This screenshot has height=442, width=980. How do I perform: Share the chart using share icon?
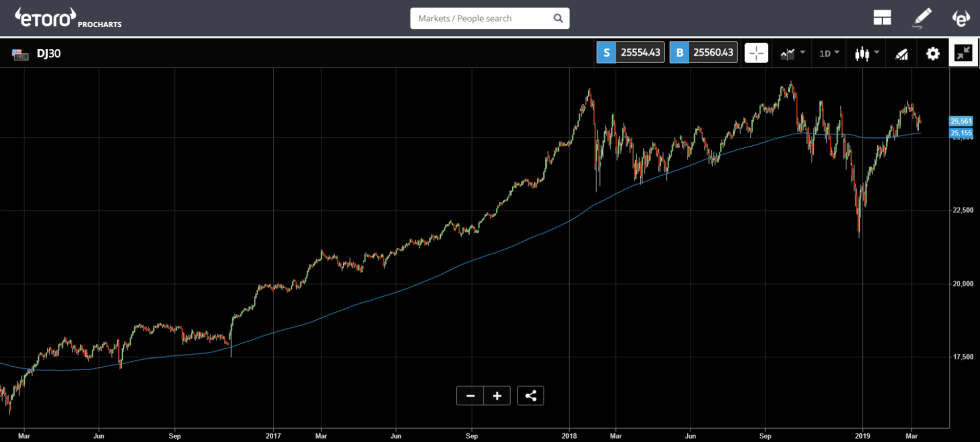point(531,395)
